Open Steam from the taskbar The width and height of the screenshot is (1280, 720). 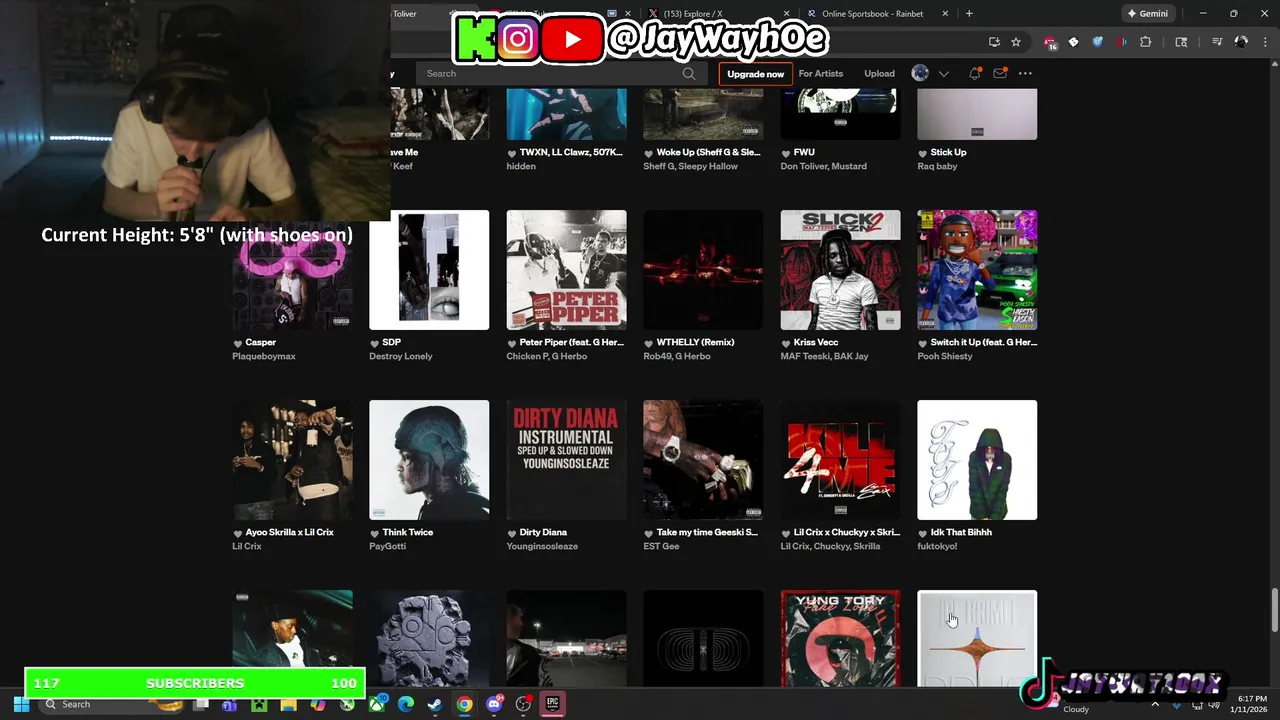(434, 704)
